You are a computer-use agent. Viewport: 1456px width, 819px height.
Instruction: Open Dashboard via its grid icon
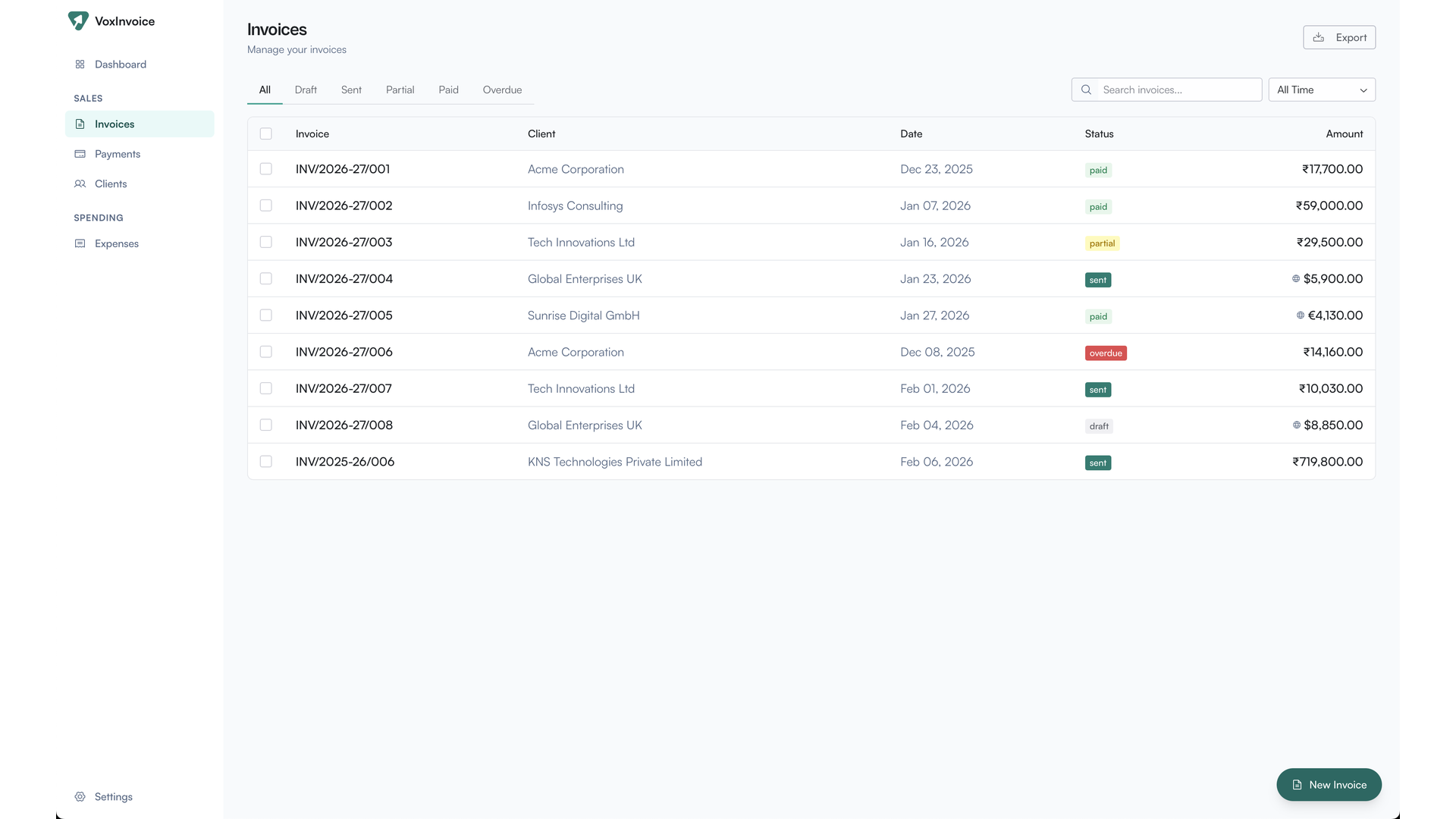[80, 64]
